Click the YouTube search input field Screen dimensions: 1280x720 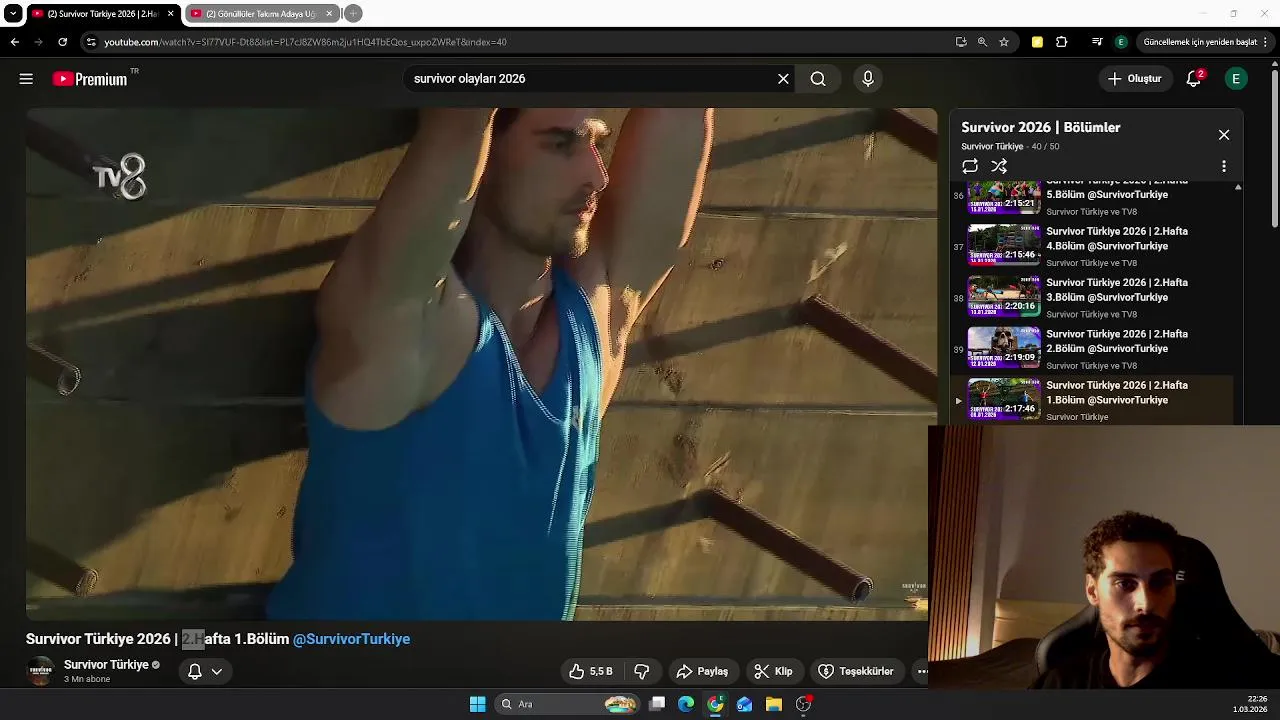point(590,79)
